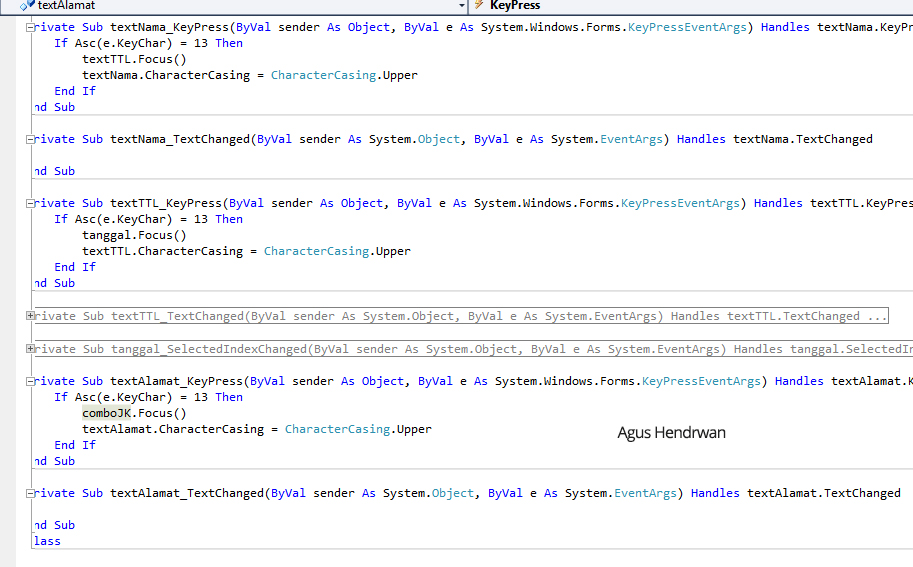
Task: Place cursor on textTTL.Focus() line
Action: point(134,59)
